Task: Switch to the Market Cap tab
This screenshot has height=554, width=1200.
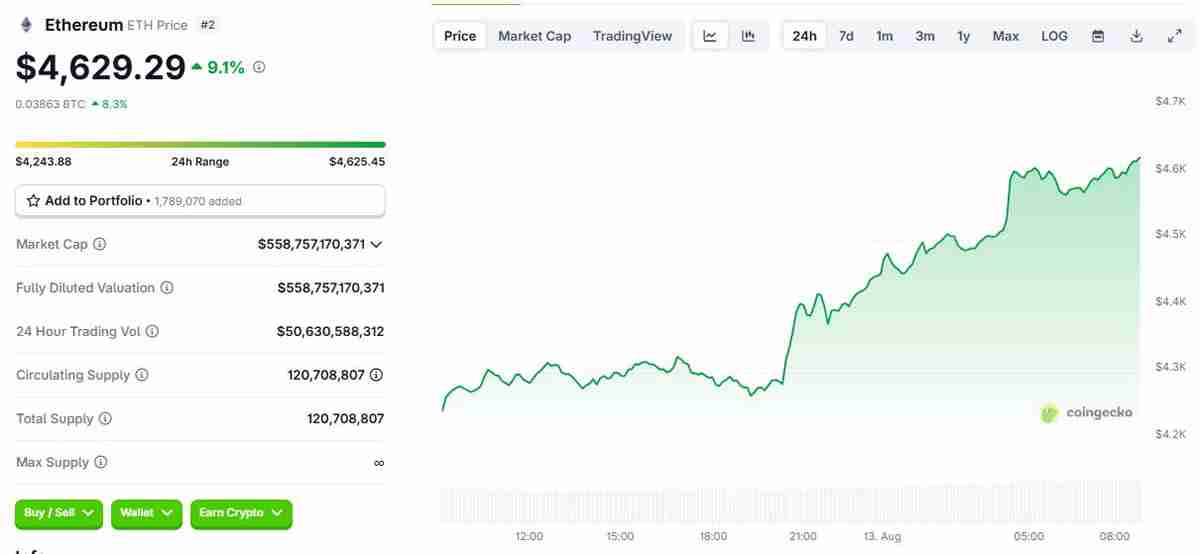Action: tap(534, 36)
